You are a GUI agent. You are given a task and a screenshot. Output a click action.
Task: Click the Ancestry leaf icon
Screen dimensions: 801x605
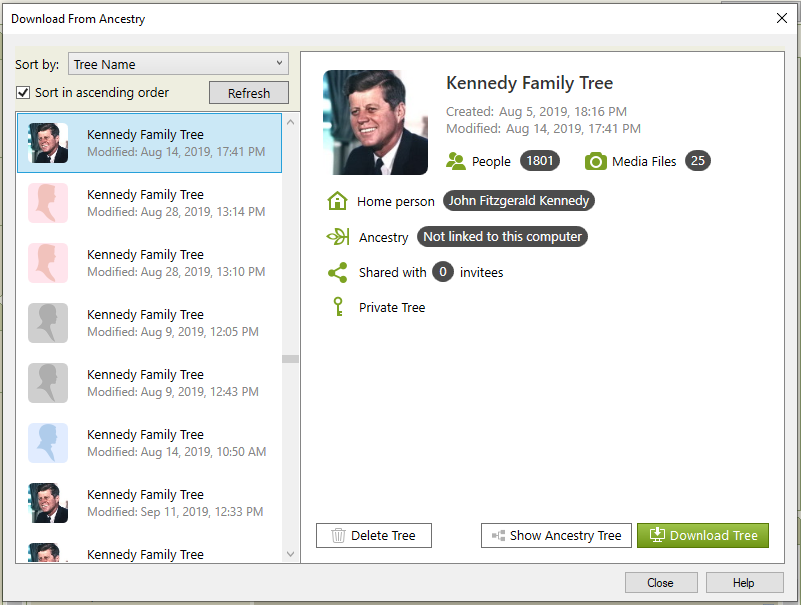(x=337, y=237)
